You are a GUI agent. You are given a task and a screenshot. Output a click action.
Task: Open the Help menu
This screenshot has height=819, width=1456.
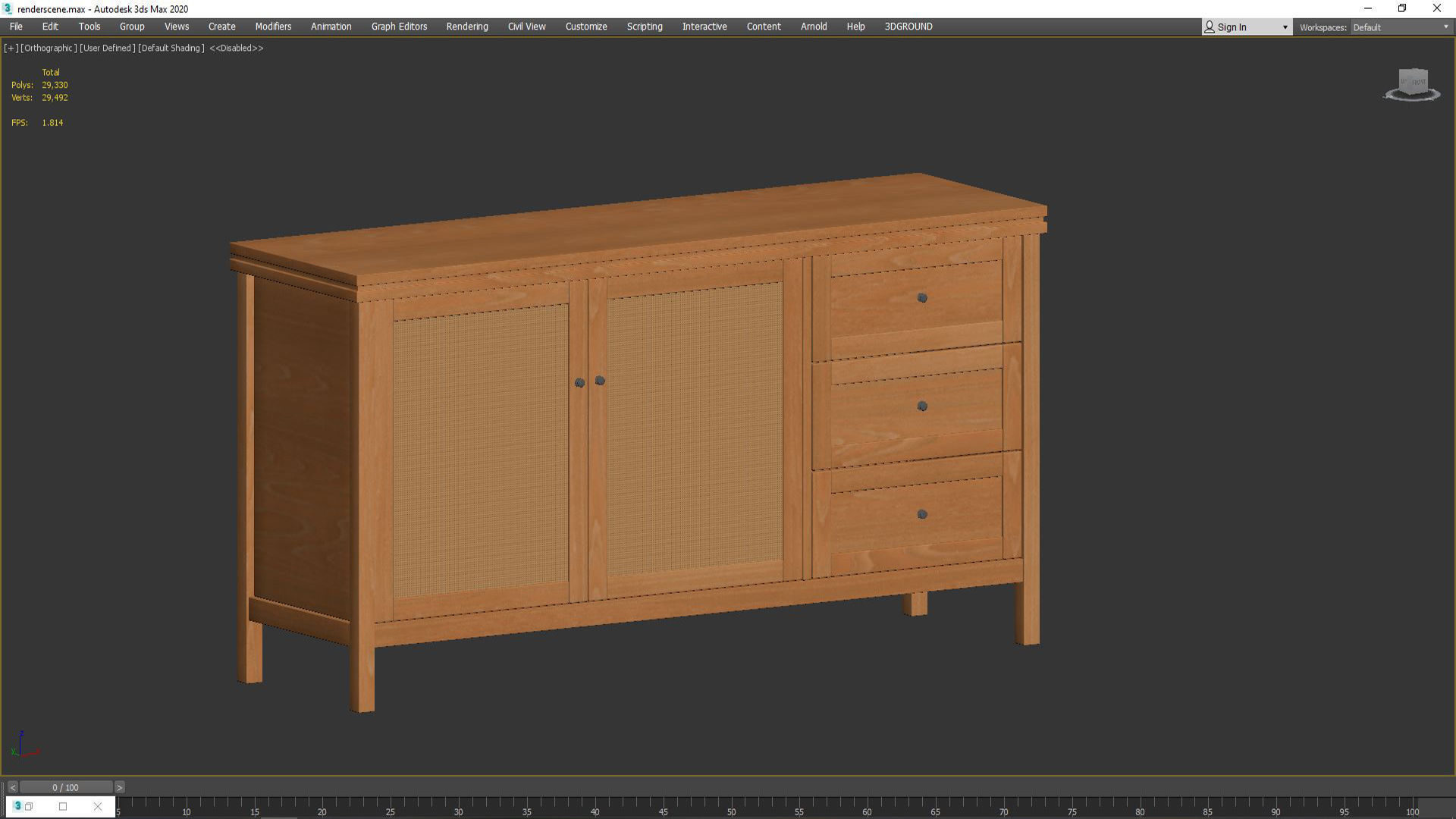(855, 27)
